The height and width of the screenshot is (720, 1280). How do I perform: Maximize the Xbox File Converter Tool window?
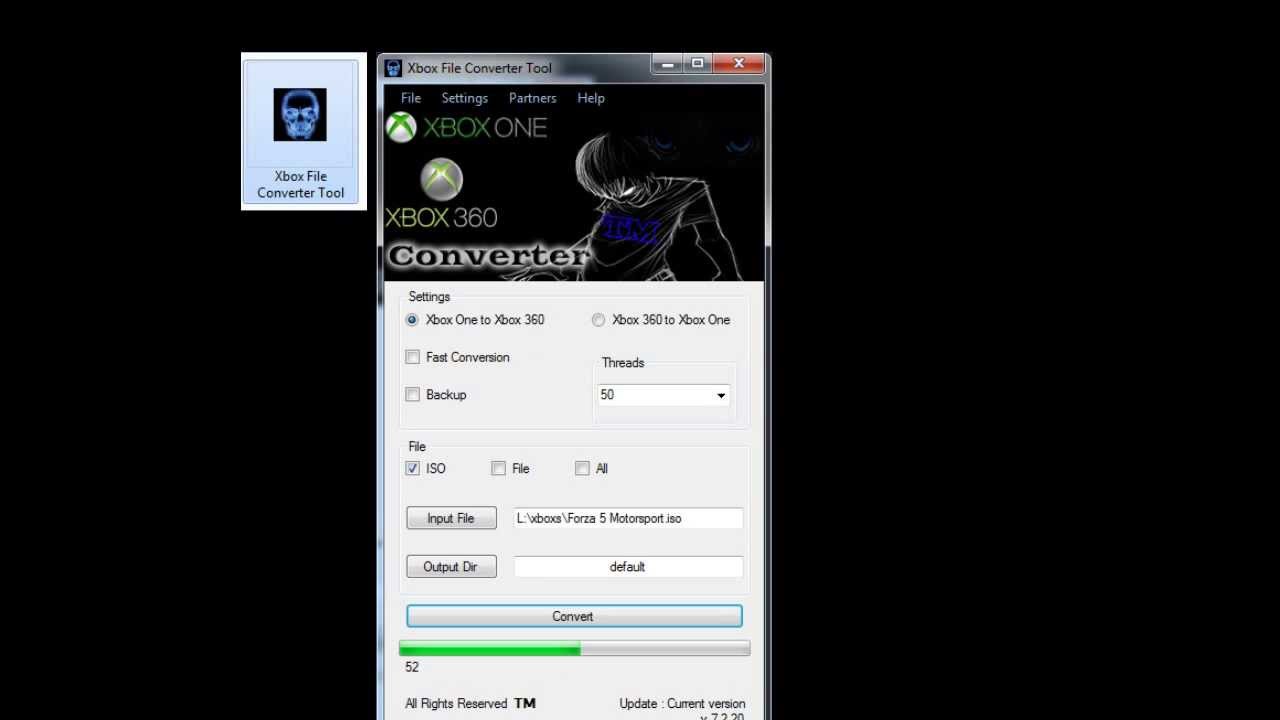click(x=697, y=65)
